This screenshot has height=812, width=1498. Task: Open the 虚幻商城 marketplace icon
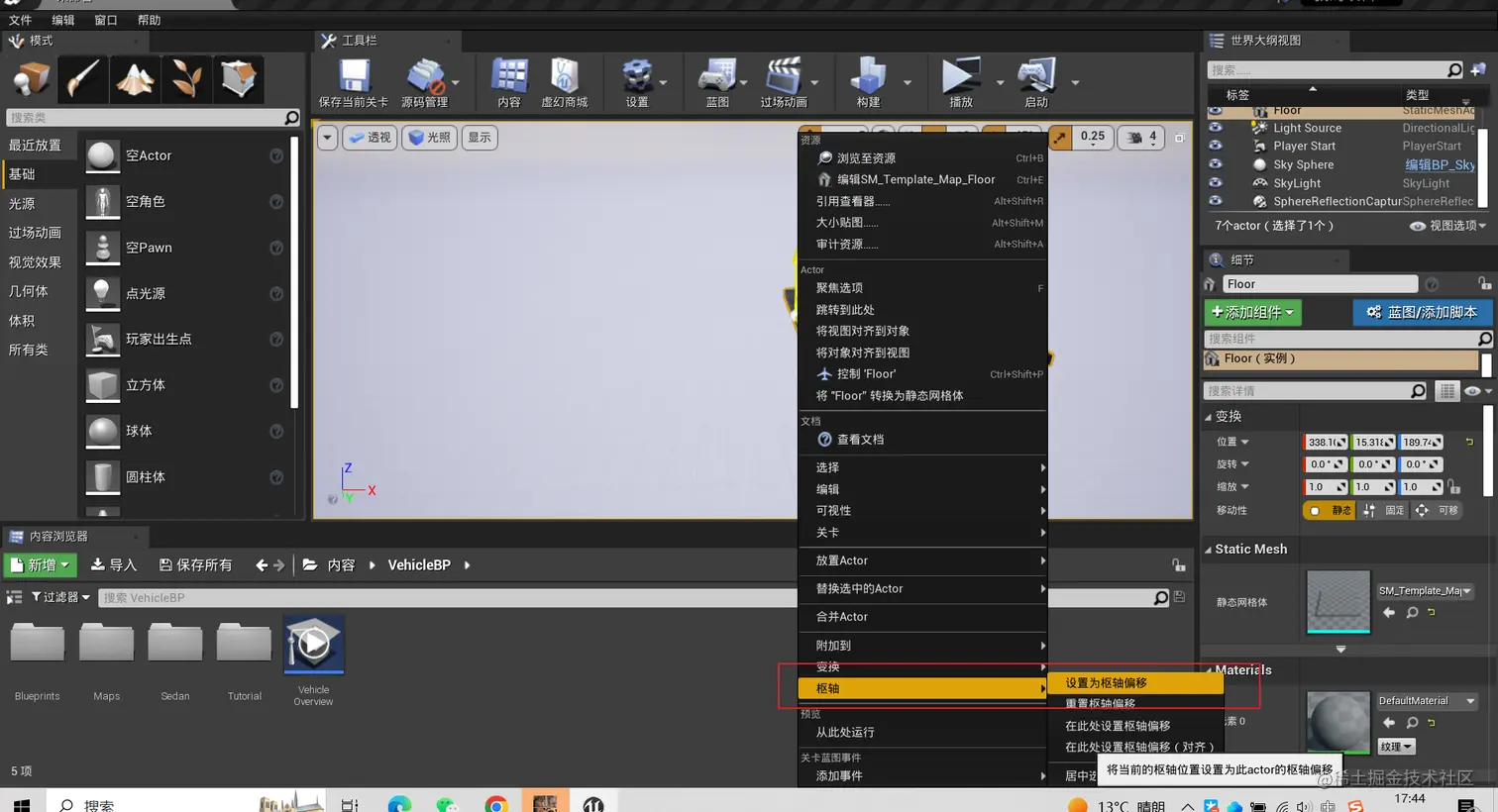(x=565, y=76)
